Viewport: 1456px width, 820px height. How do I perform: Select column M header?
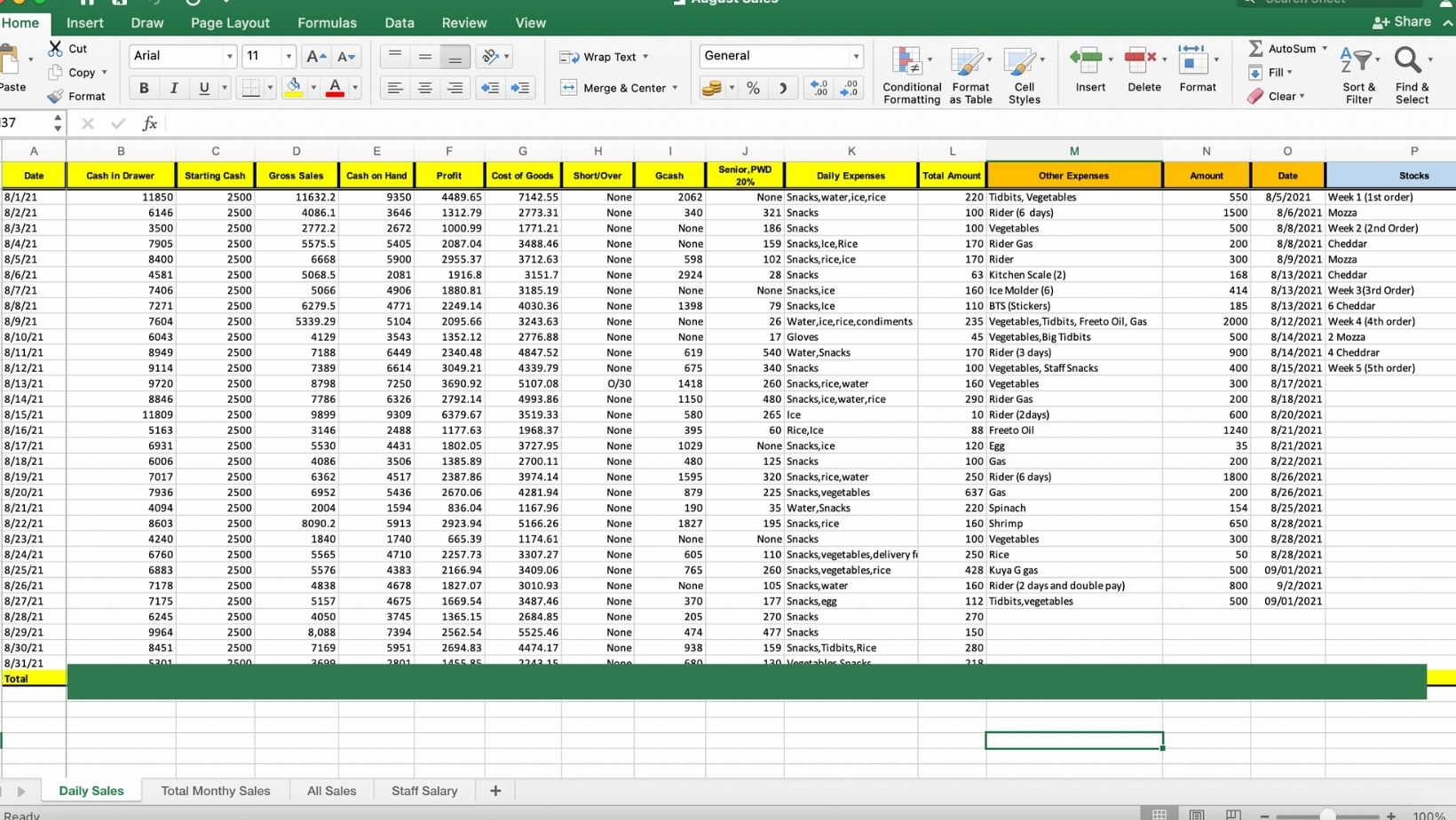[1074, 151]
